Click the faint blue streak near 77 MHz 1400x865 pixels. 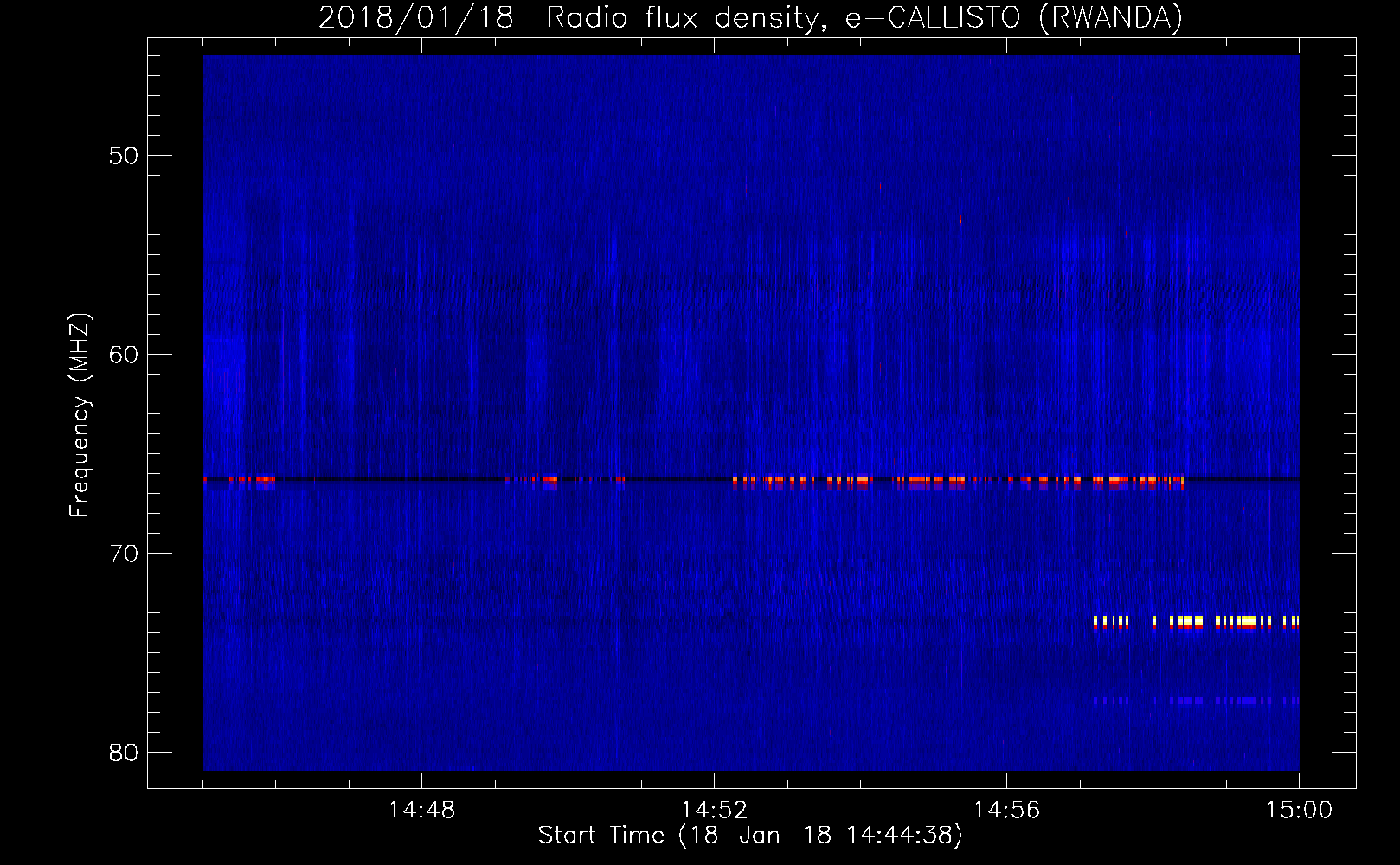(x=1196, y=701)
